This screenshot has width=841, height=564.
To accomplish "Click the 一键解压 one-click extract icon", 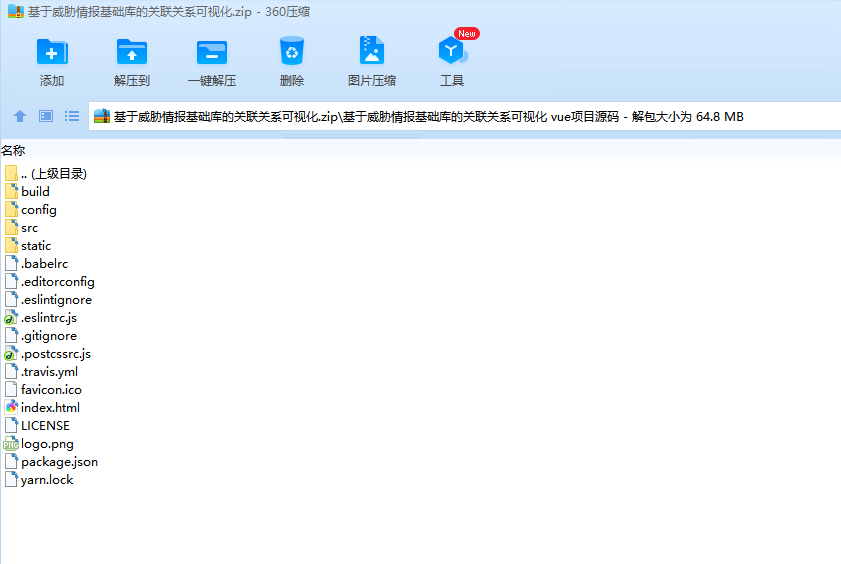I will [212, 53].
